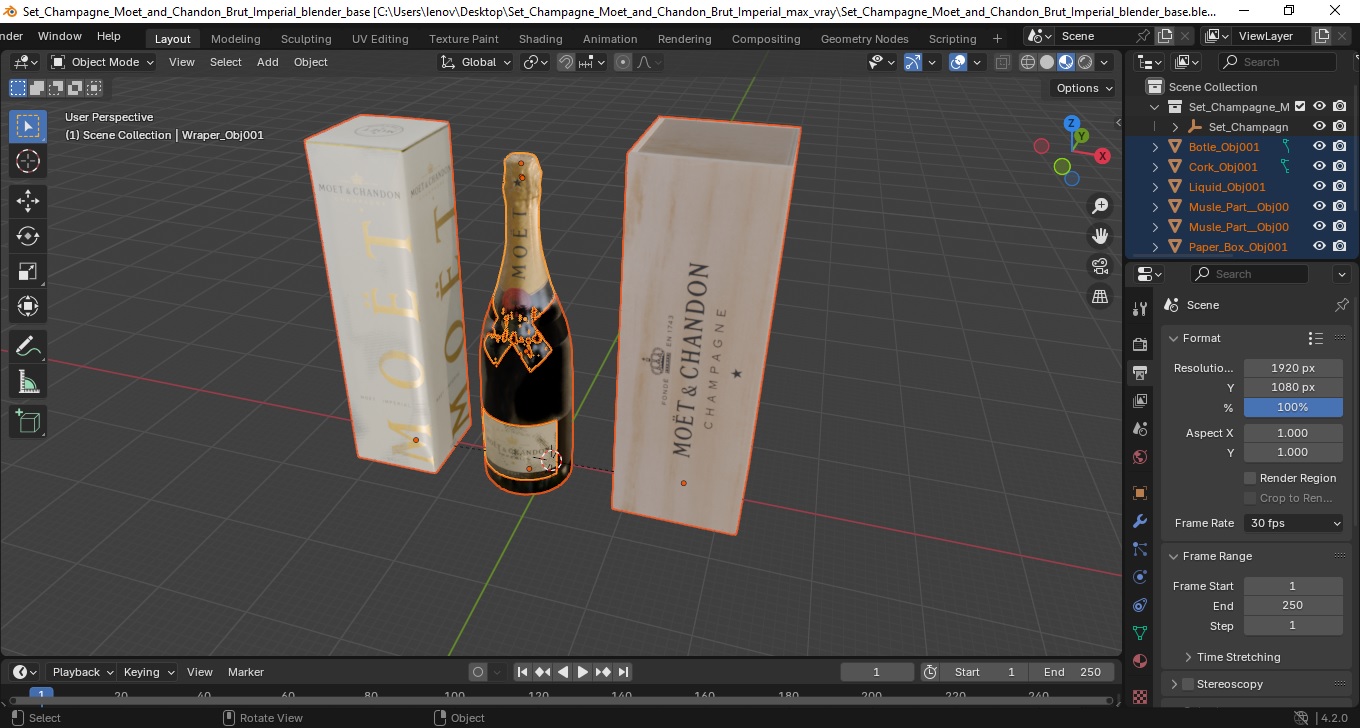Choose the Rotate tool
Screen dimensions: 1360x728
click(x=28, y=236)
